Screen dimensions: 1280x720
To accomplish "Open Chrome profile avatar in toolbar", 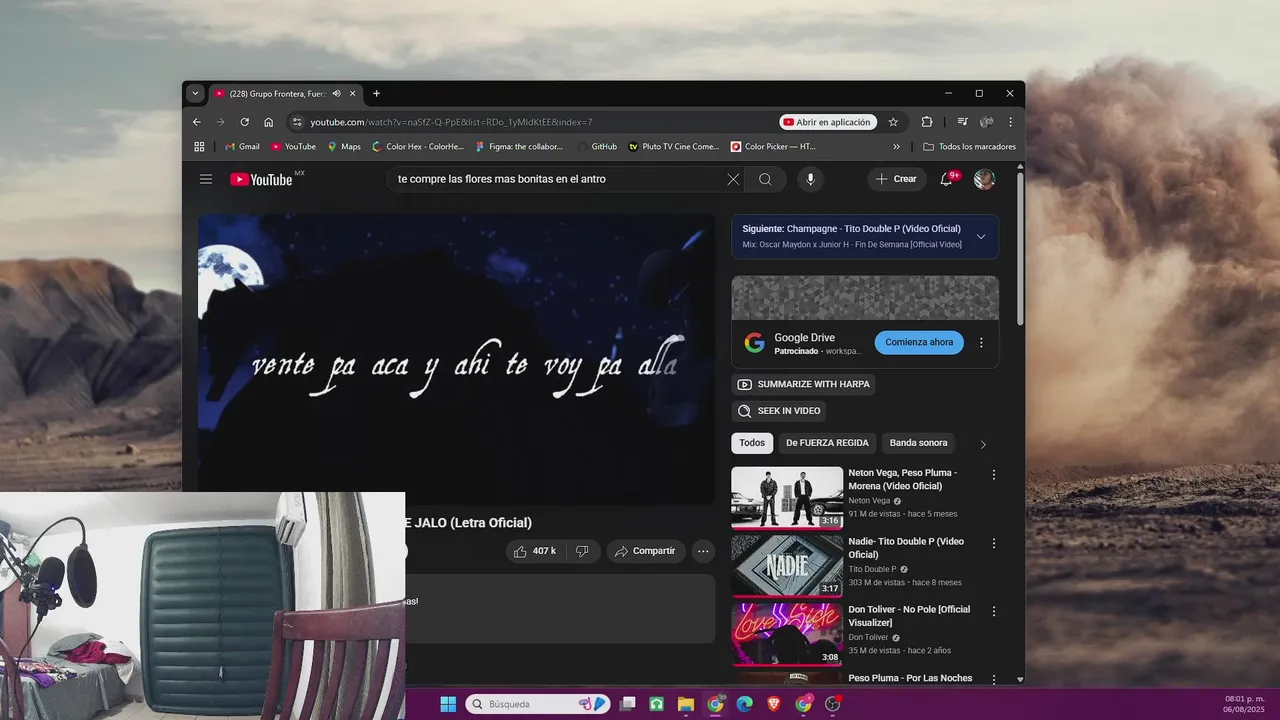I will tap(987, 122).
